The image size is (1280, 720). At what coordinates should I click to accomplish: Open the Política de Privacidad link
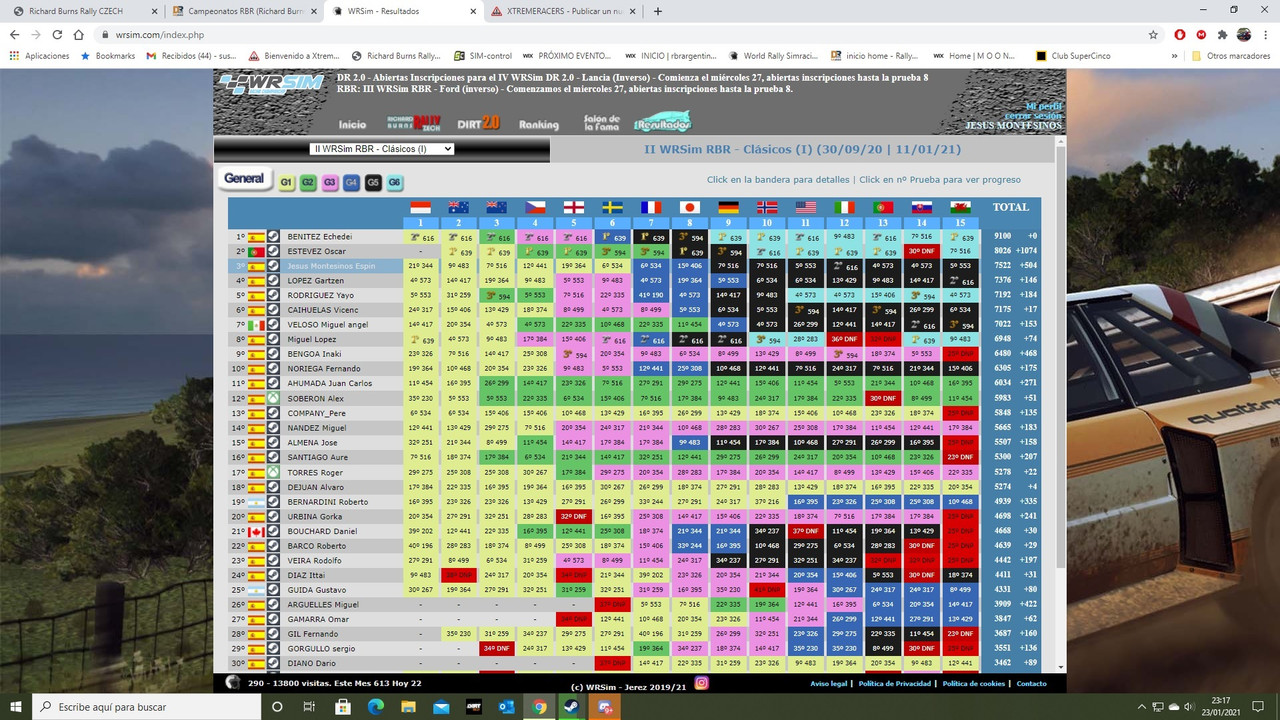tap(895, 684)
